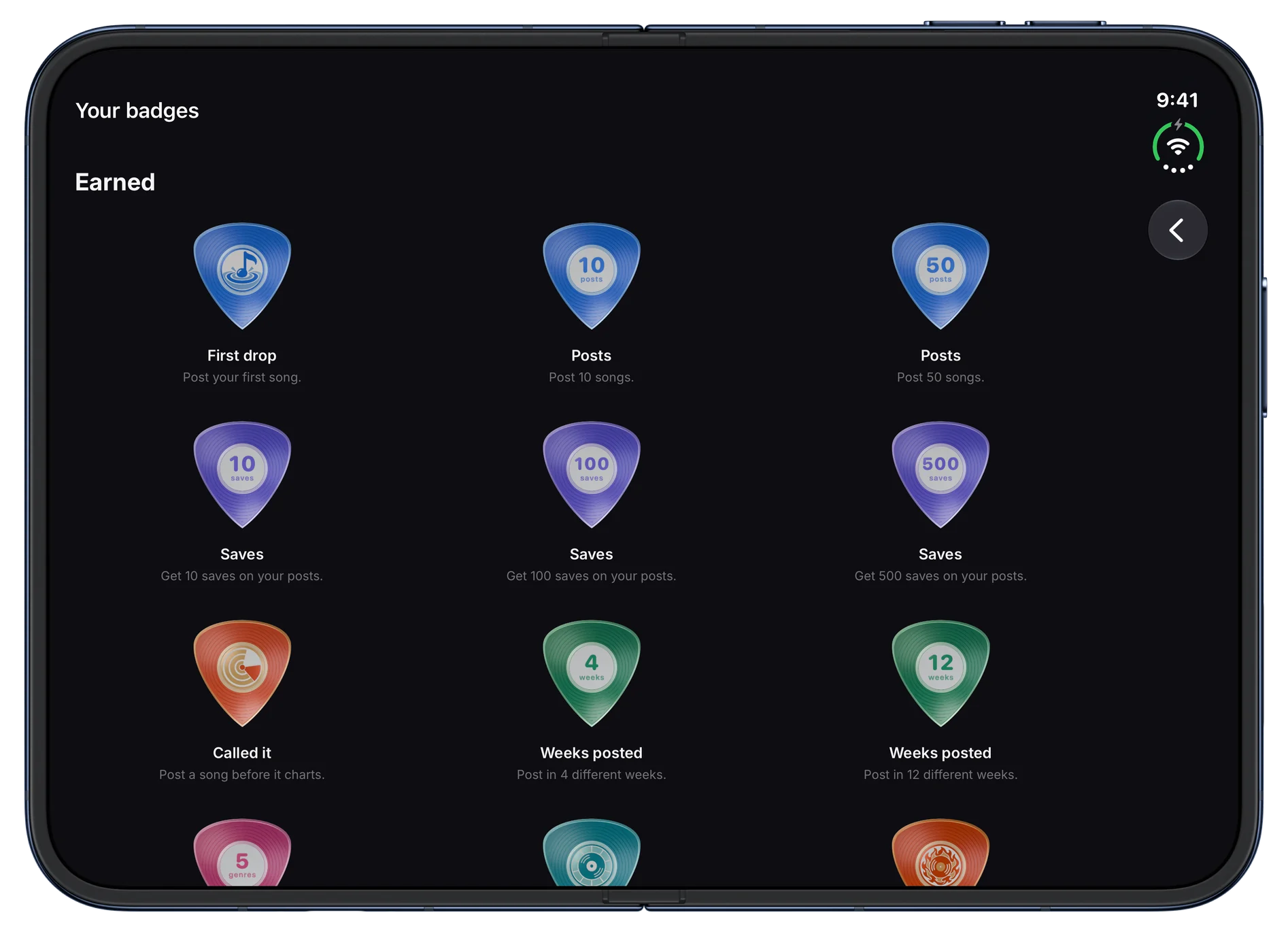Viewport: 1288px width, 936px height.
Task: Select "Get 500 saves on your posts."
Action: 940,576
